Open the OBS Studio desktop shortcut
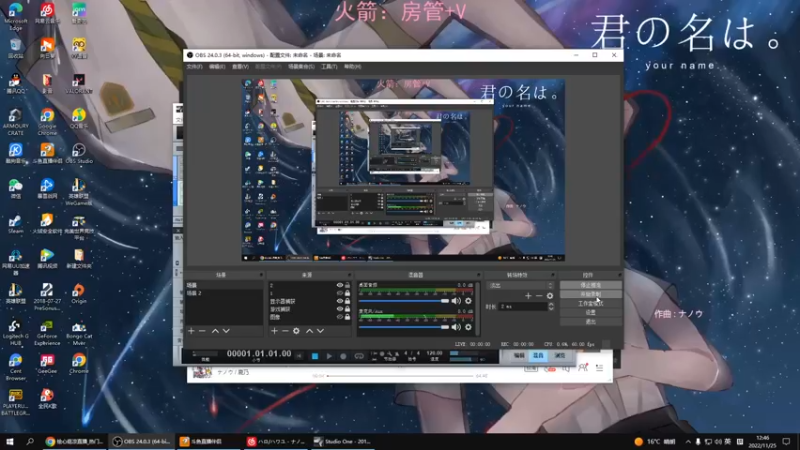Screen dimensions: 800x450 79,153
